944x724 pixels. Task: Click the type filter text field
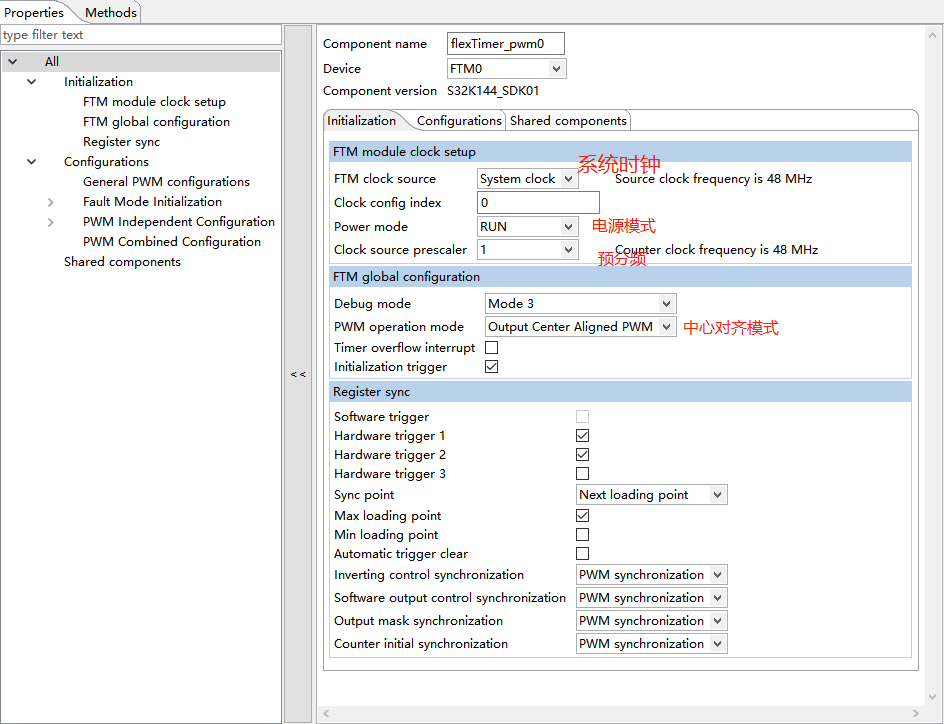point(141,35)
